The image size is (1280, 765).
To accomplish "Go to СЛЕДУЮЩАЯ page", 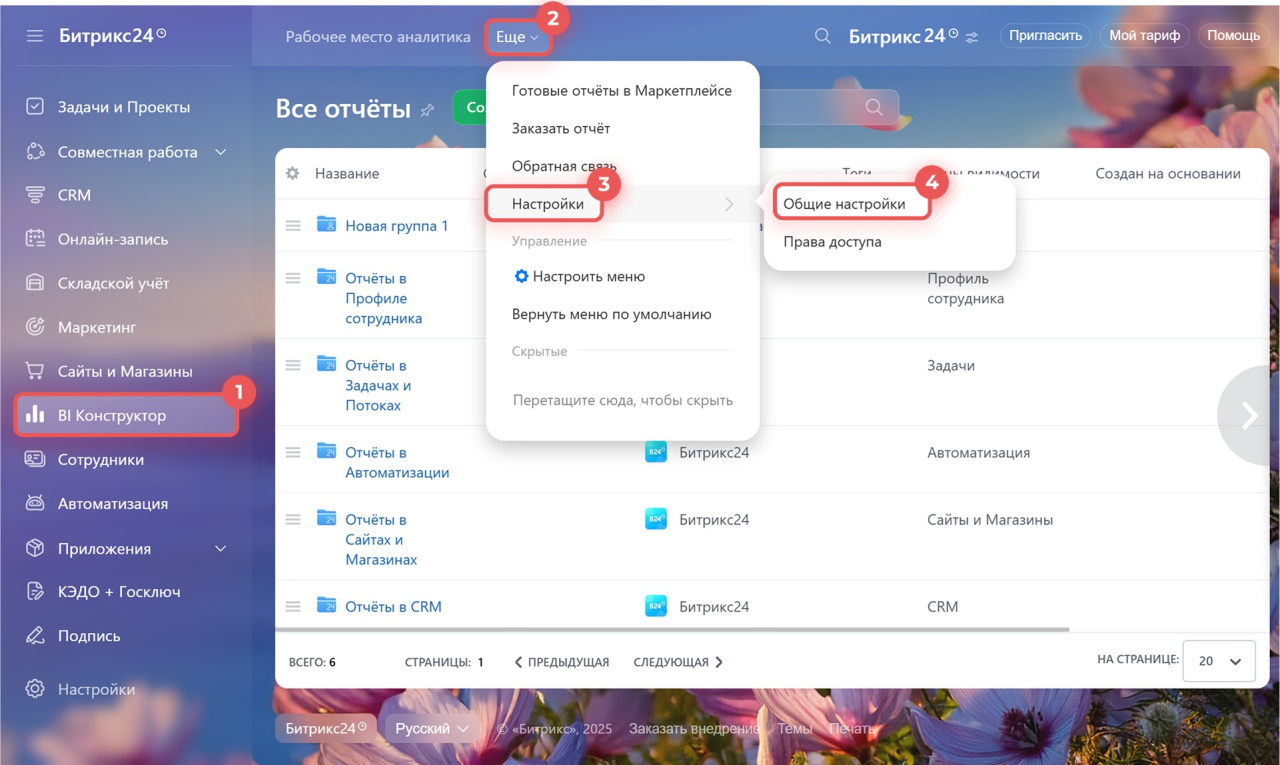I will [x=678, y=662].
